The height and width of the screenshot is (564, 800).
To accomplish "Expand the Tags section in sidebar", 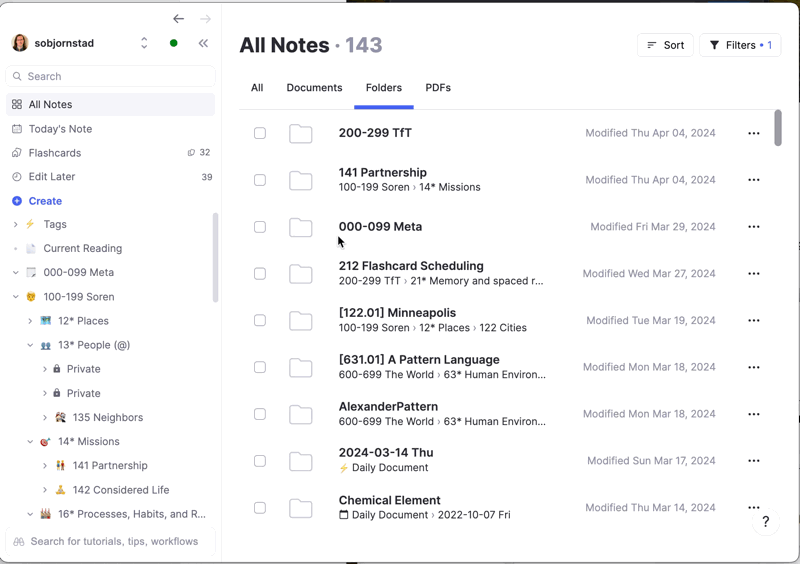I will 16,225.
